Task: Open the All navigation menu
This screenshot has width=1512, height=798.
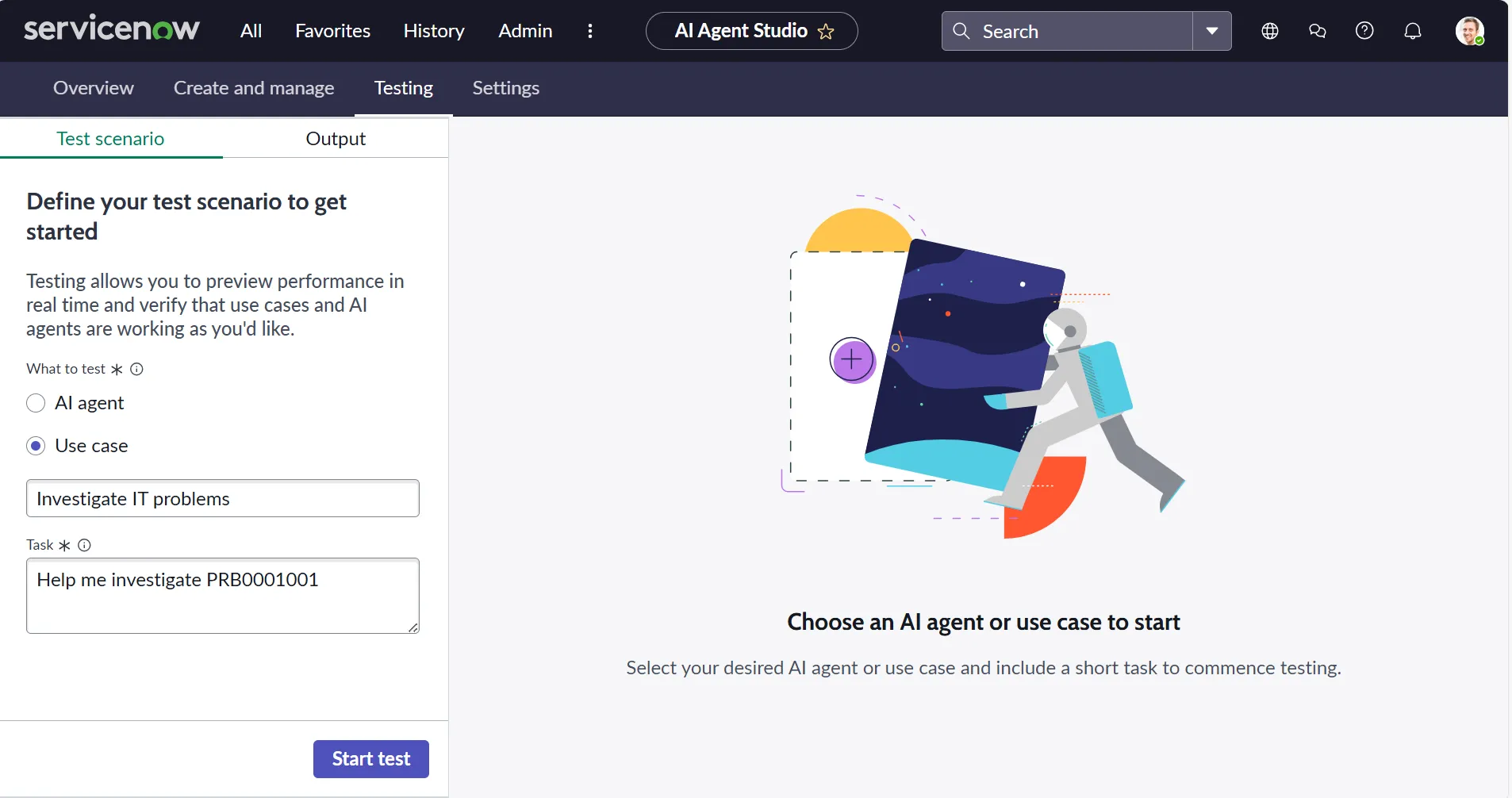Action: pos(251,31)
